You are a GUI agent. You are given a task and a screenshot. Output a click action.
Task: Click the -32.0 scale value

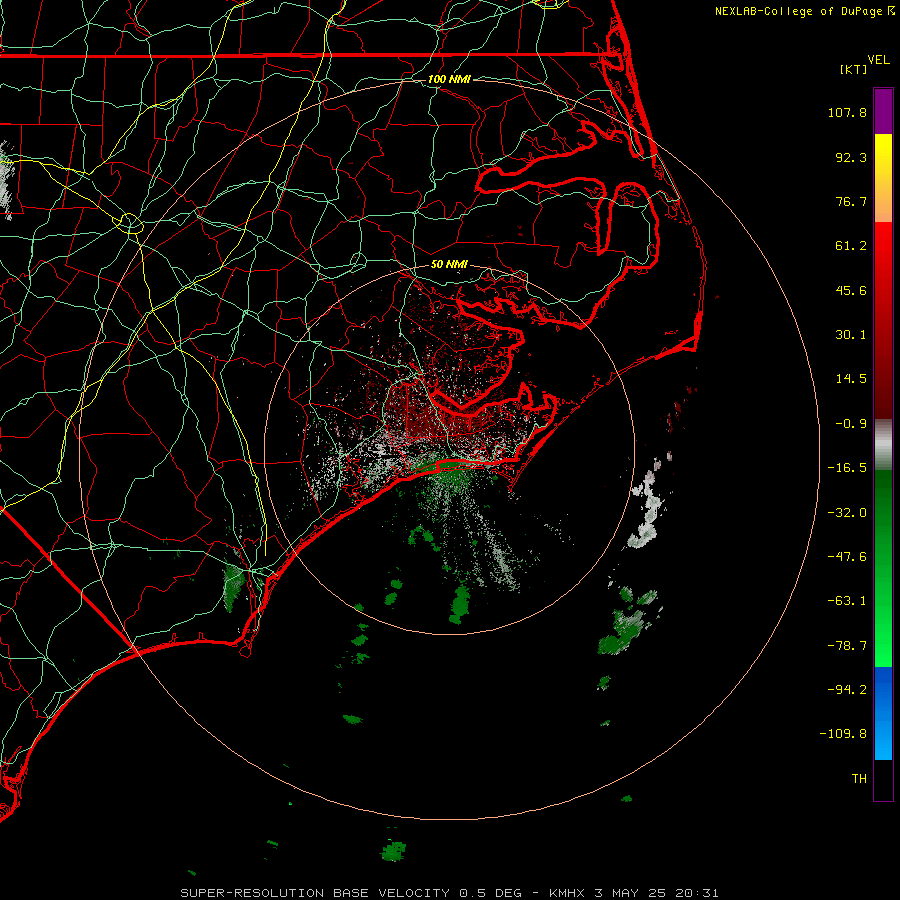(x=847, y=513)
